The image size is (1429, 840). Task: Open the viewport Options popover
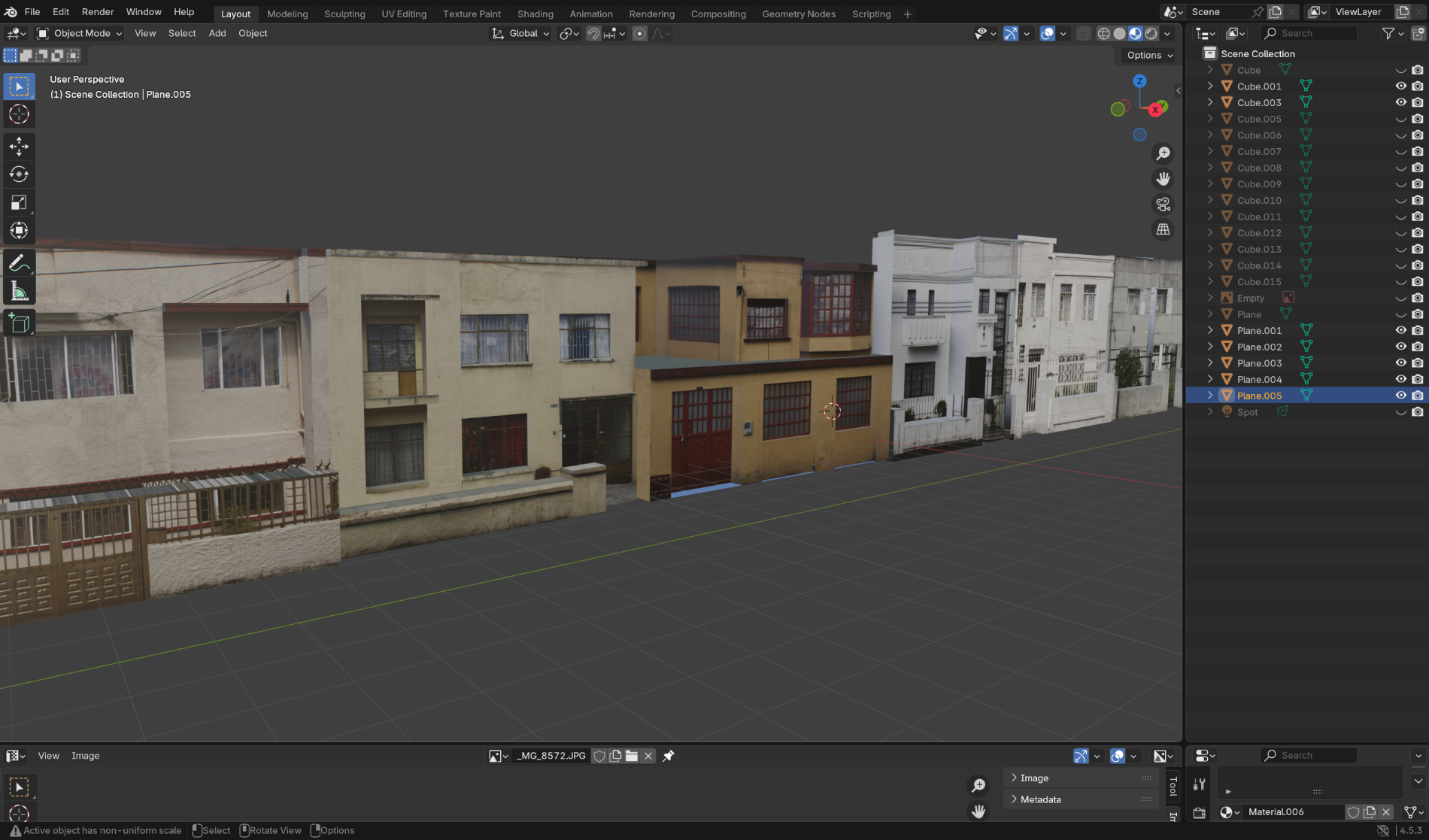click(x=1147, y=55)
